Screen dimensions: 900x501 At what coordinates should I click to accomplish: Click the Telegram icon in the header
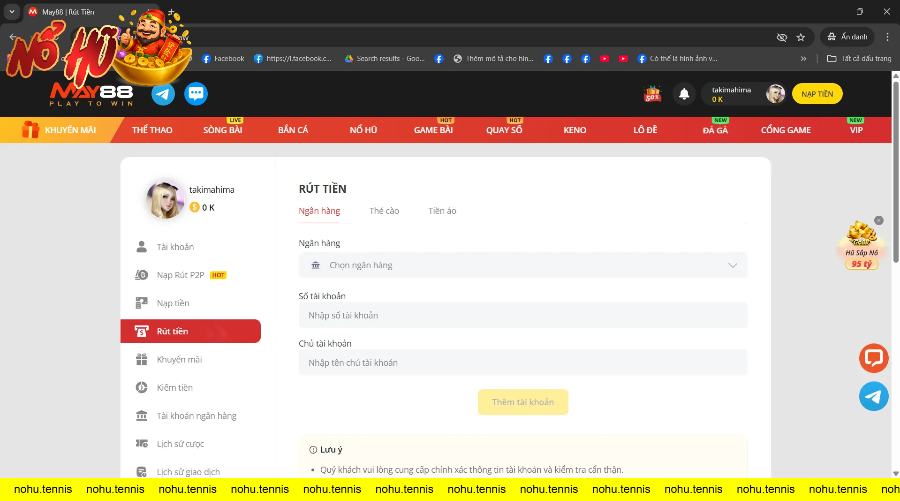(163, 94)
